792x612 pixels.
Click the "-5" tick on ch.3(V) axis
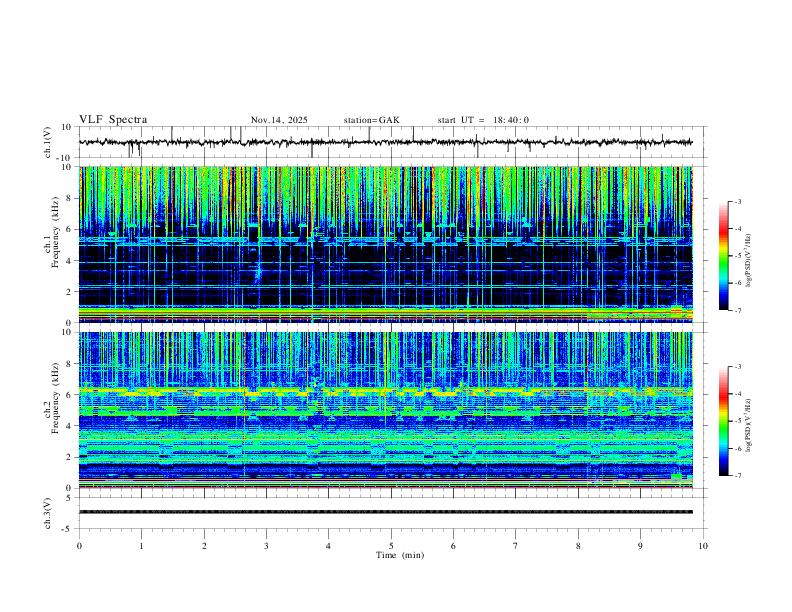(x=68, y=529)
